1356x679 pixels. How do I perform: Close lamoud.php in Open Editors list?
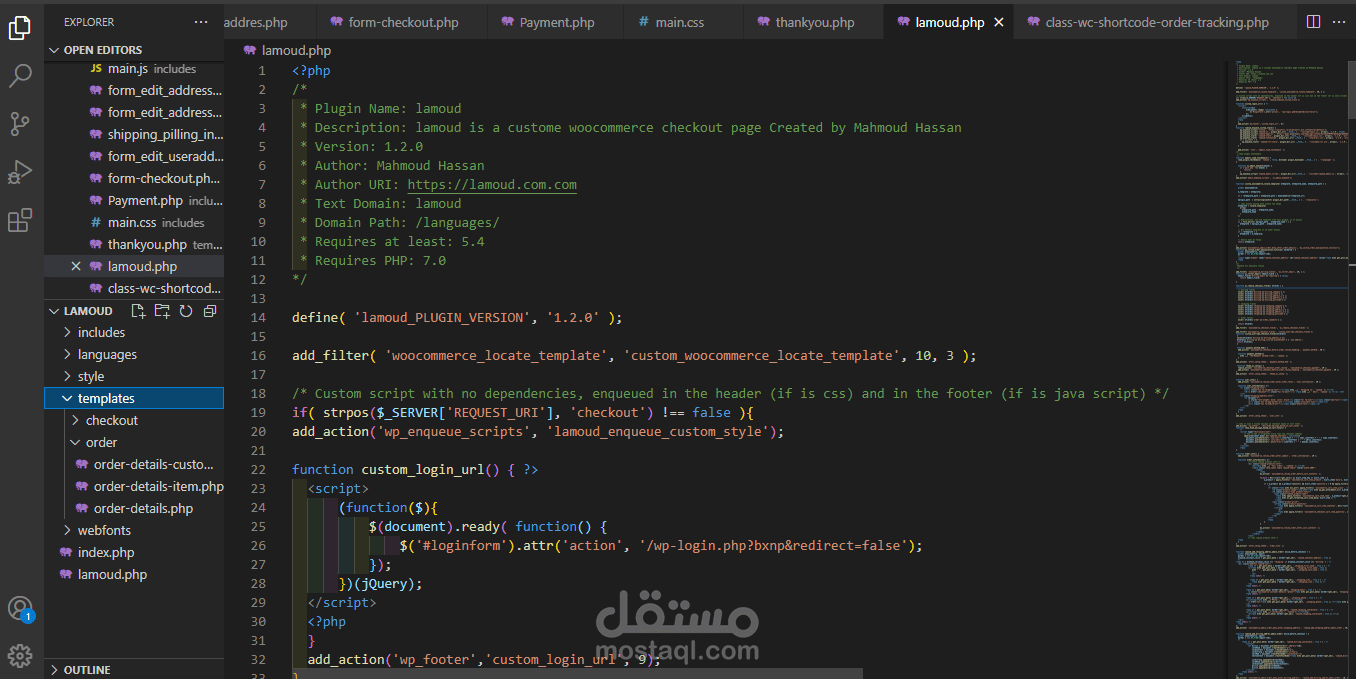tap(76, 267)
